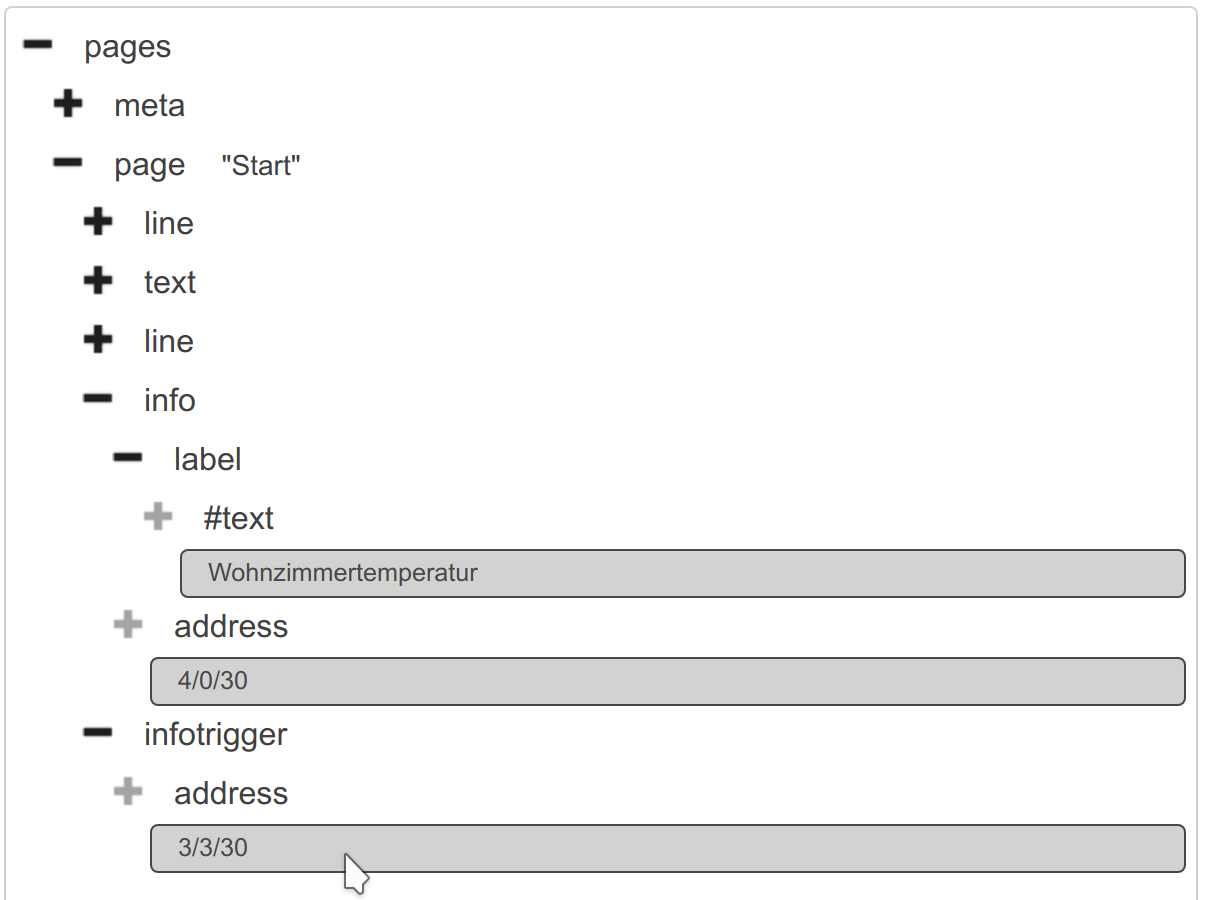
Task: Select the info tree item label
Action: point(170,400)
